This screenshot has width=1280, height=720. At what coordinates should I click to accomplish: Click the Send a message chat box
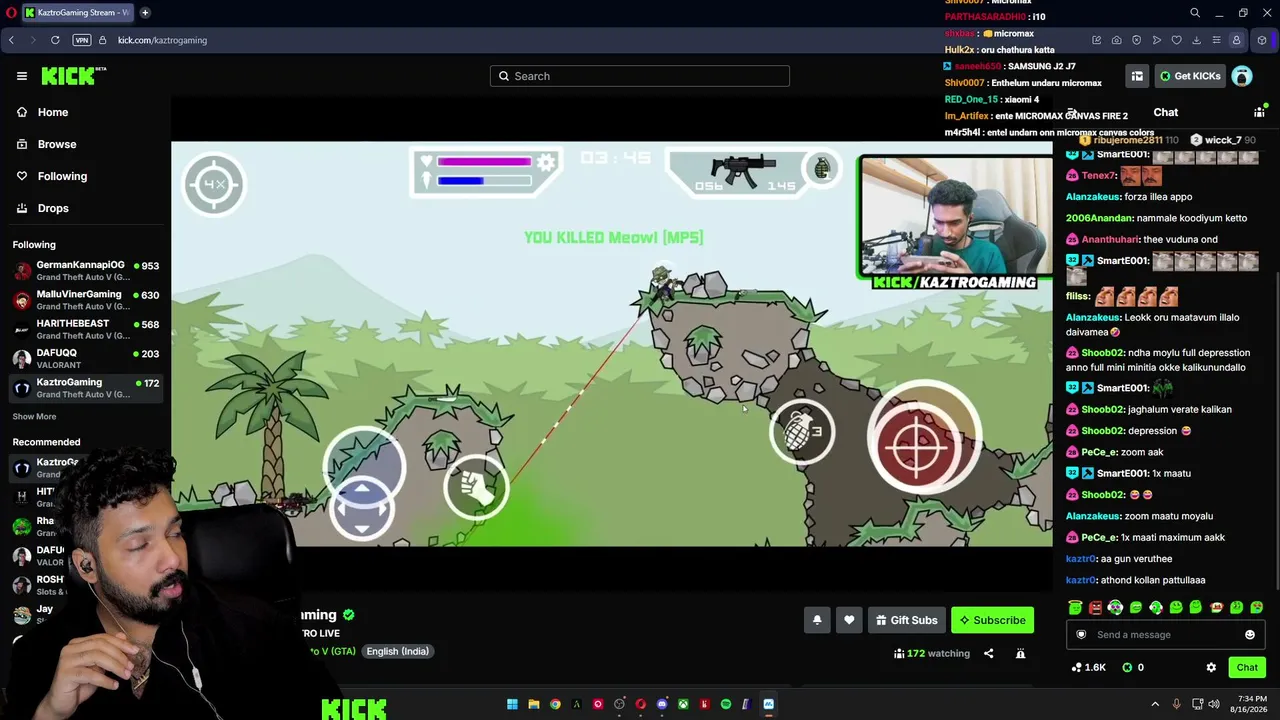1165,635
